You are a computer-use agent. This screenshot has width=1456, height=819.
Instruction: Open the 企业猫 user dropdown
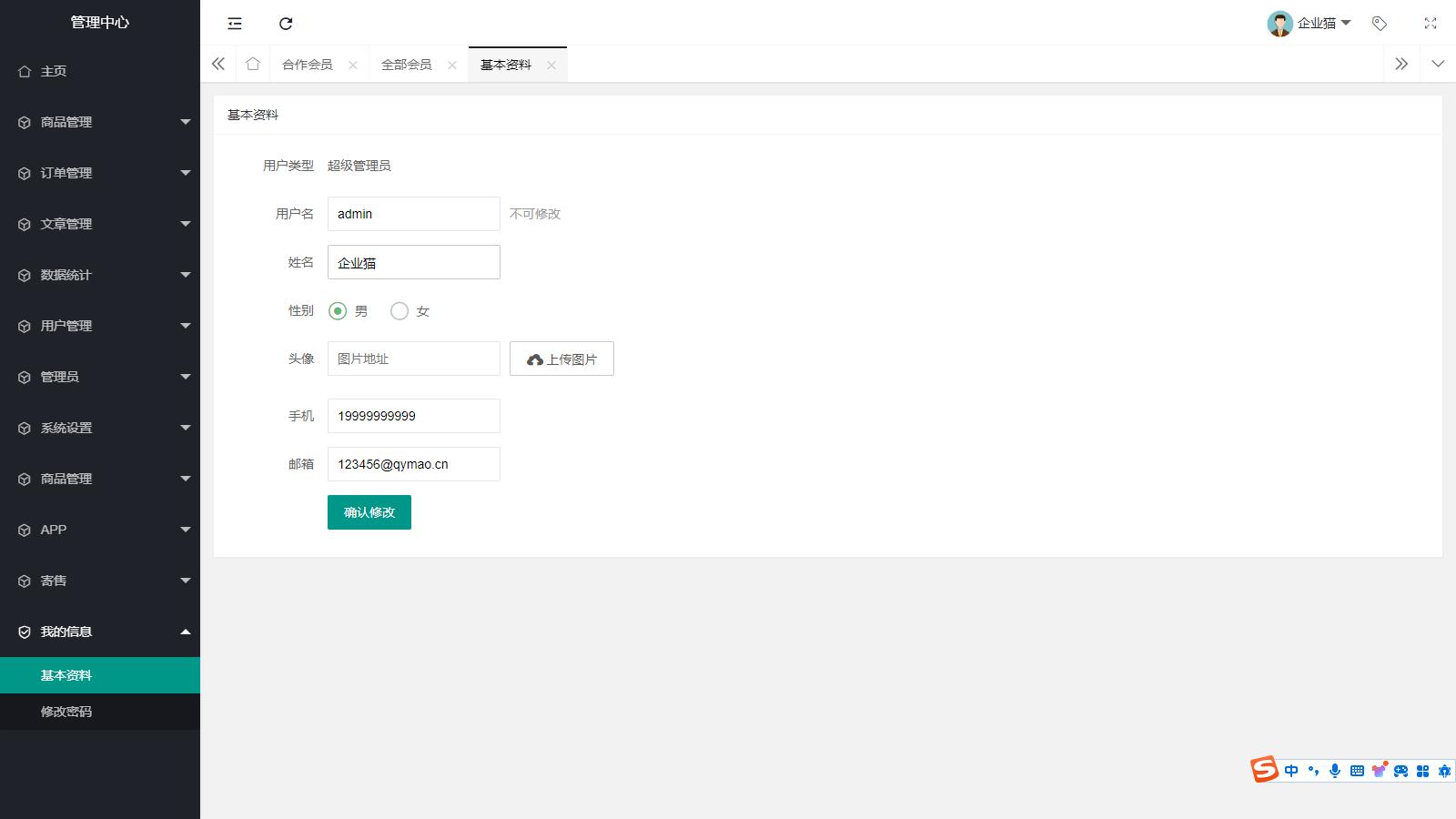1310,24
